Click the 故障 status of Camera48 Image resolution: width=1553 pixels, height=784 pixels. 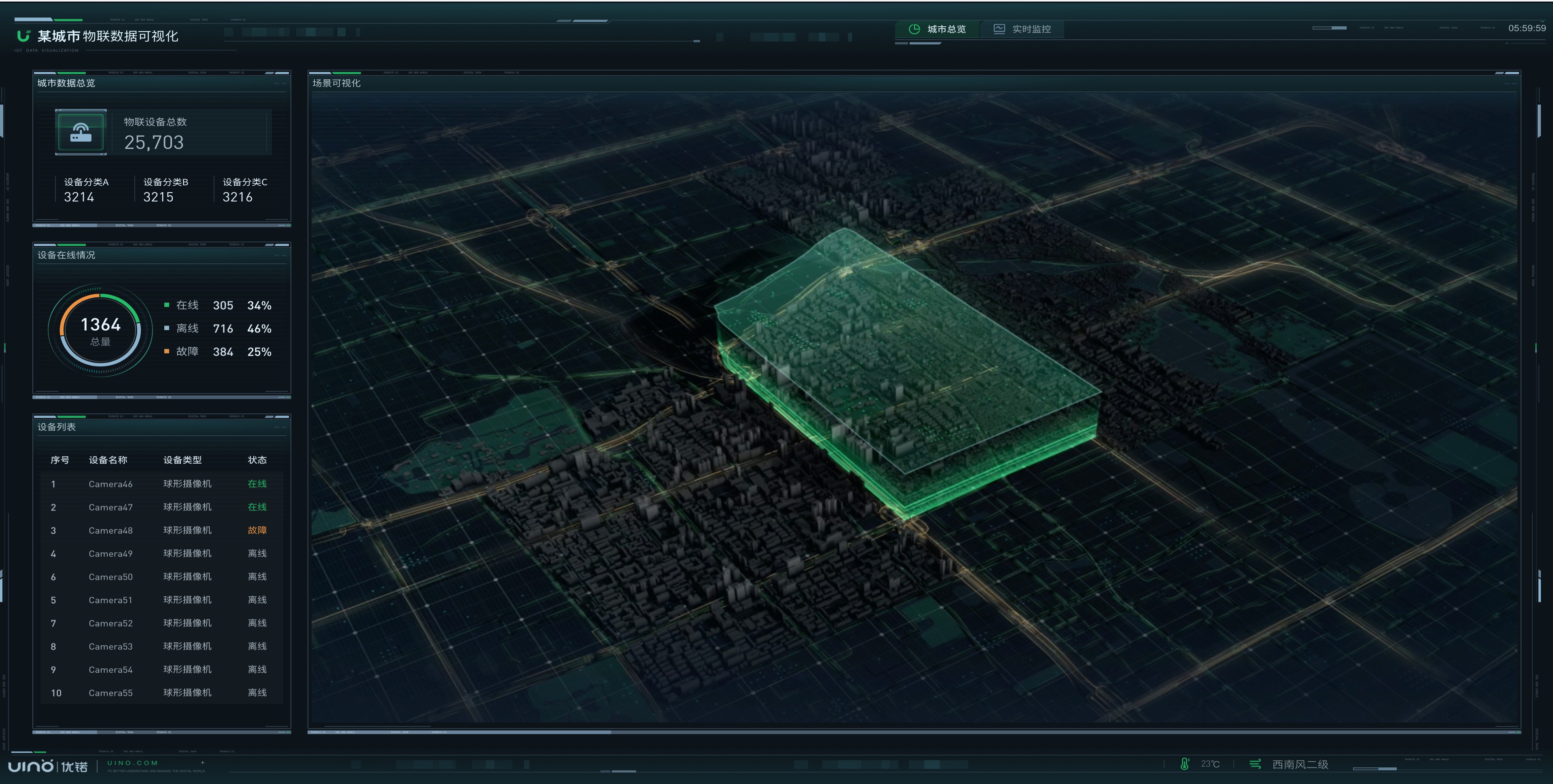(x=257, y=530)
